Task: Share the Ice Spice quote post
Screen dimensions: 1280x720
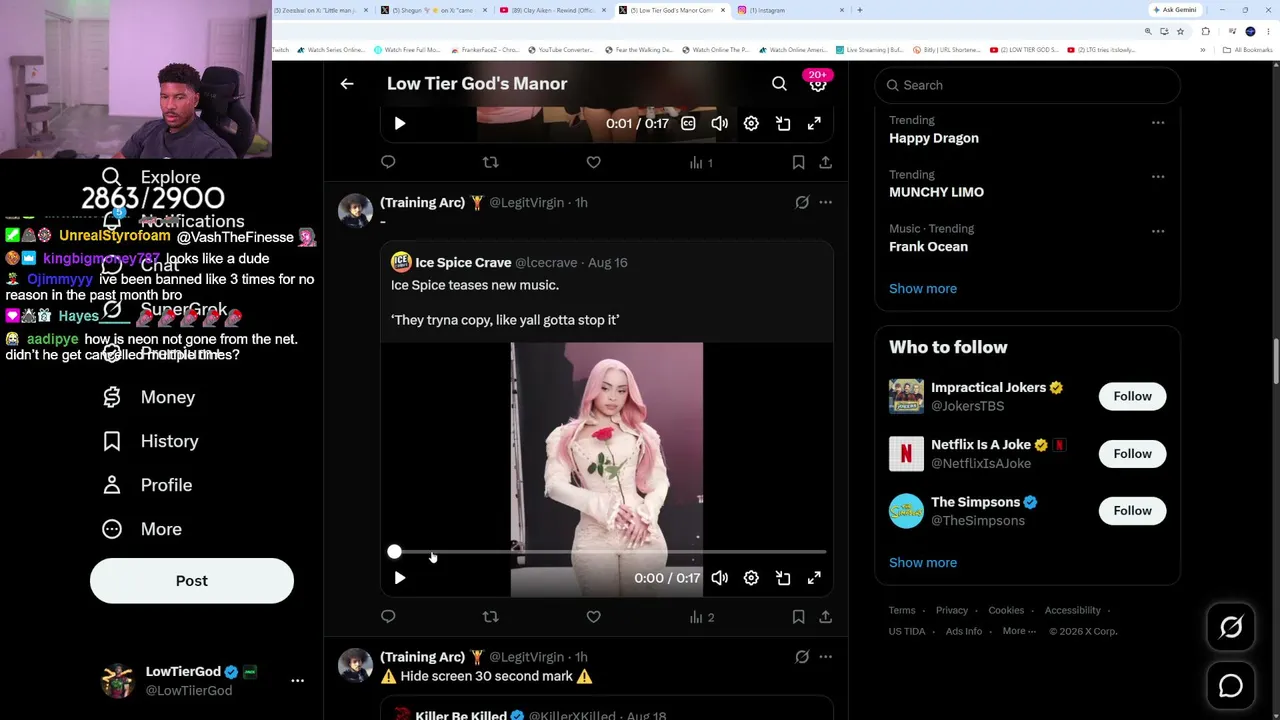Action: click(x=825, y=617)
